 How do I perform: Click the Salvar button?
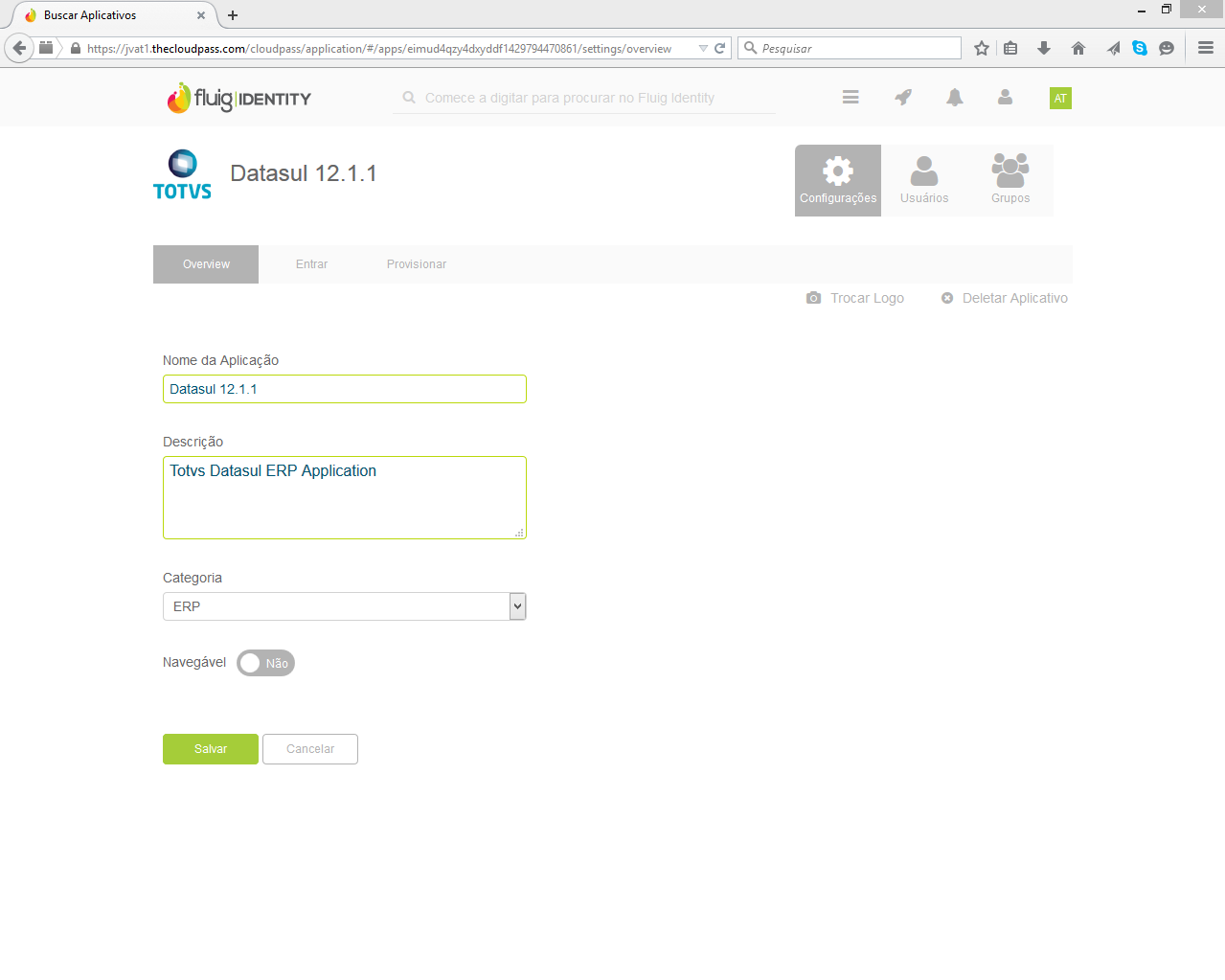coord(211,749)
